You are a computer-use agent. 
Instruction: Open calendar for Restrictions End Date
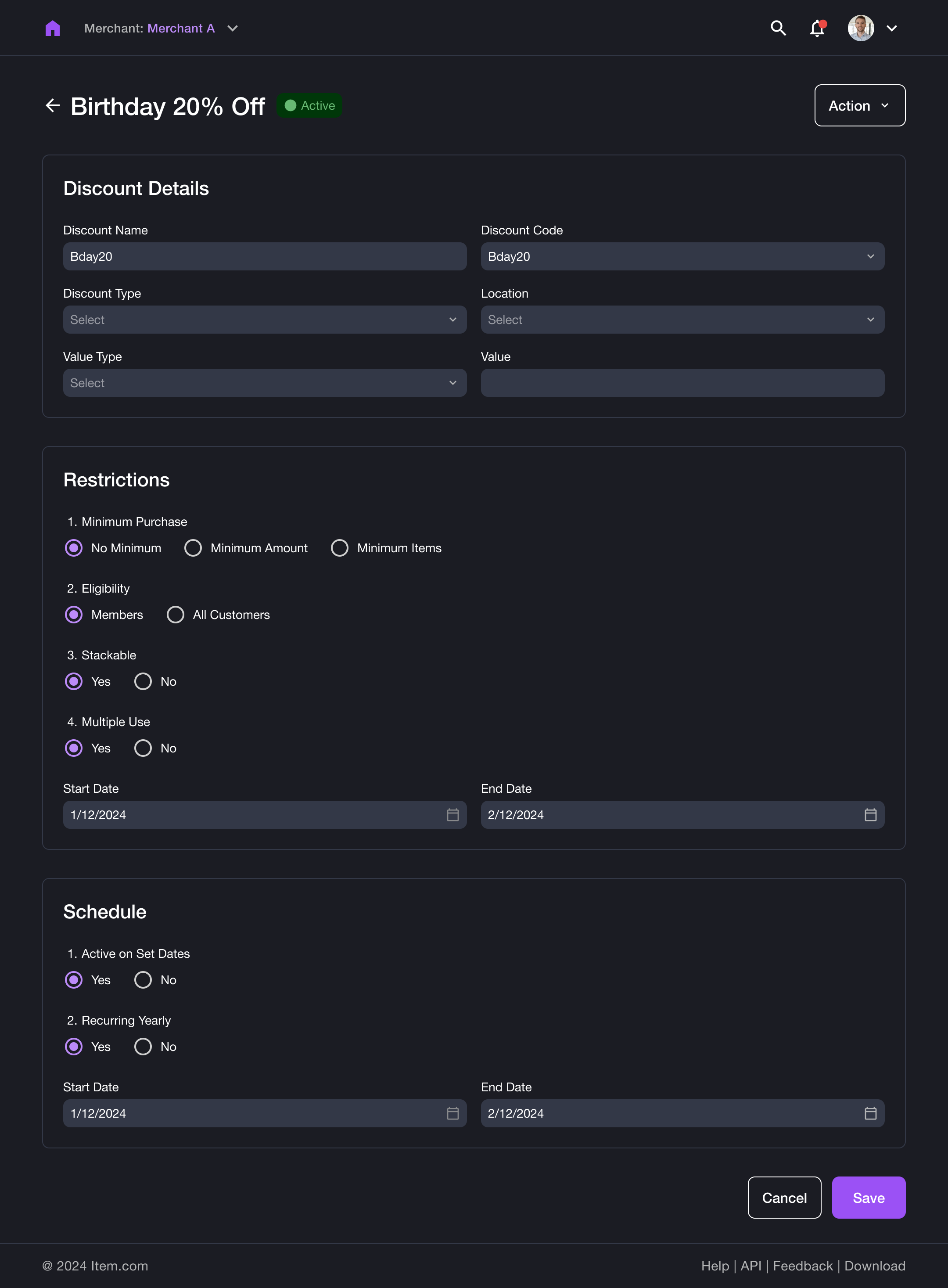click(x=870, y=814)
